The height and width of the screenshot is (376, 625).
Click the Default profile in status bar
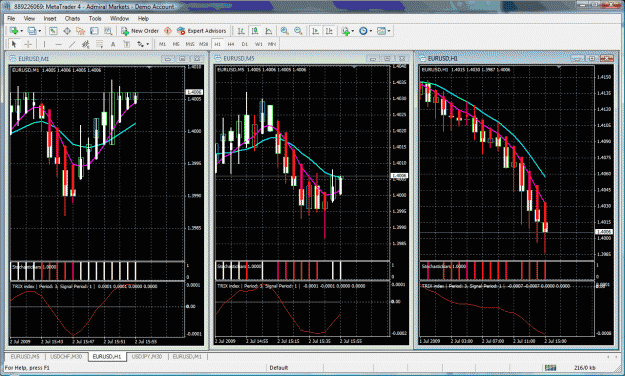279,368
